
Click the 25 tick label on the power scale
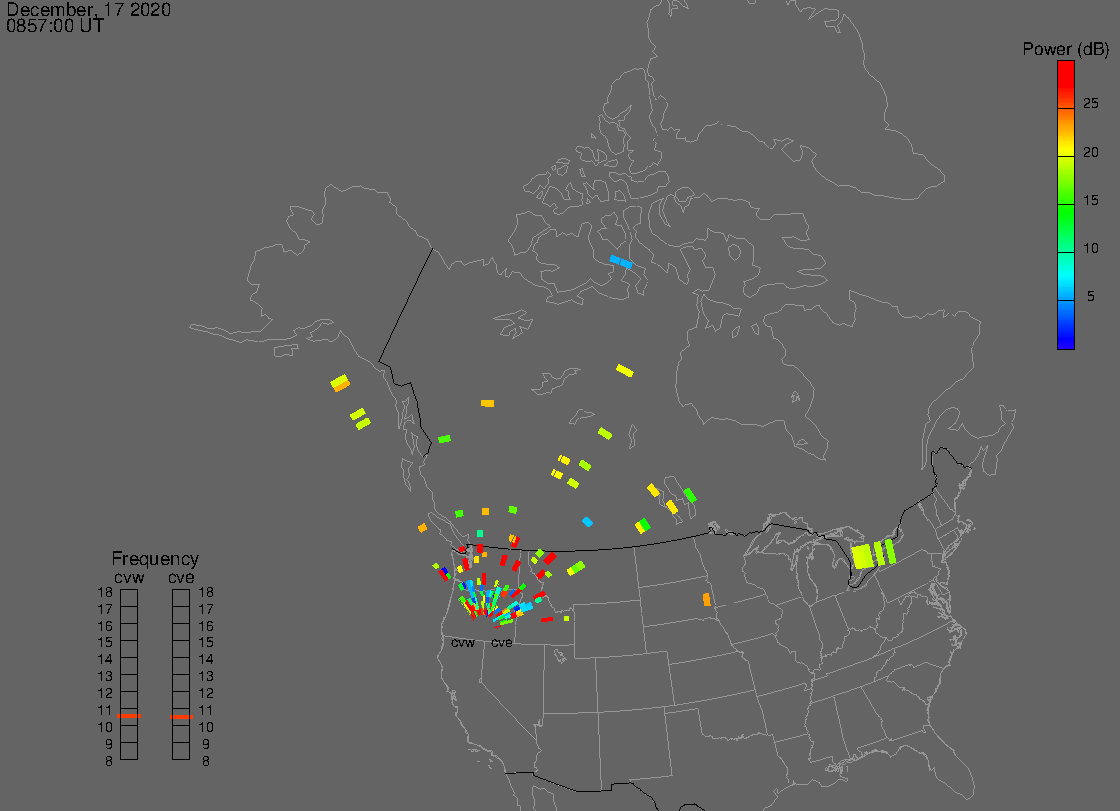[1090, 104]
